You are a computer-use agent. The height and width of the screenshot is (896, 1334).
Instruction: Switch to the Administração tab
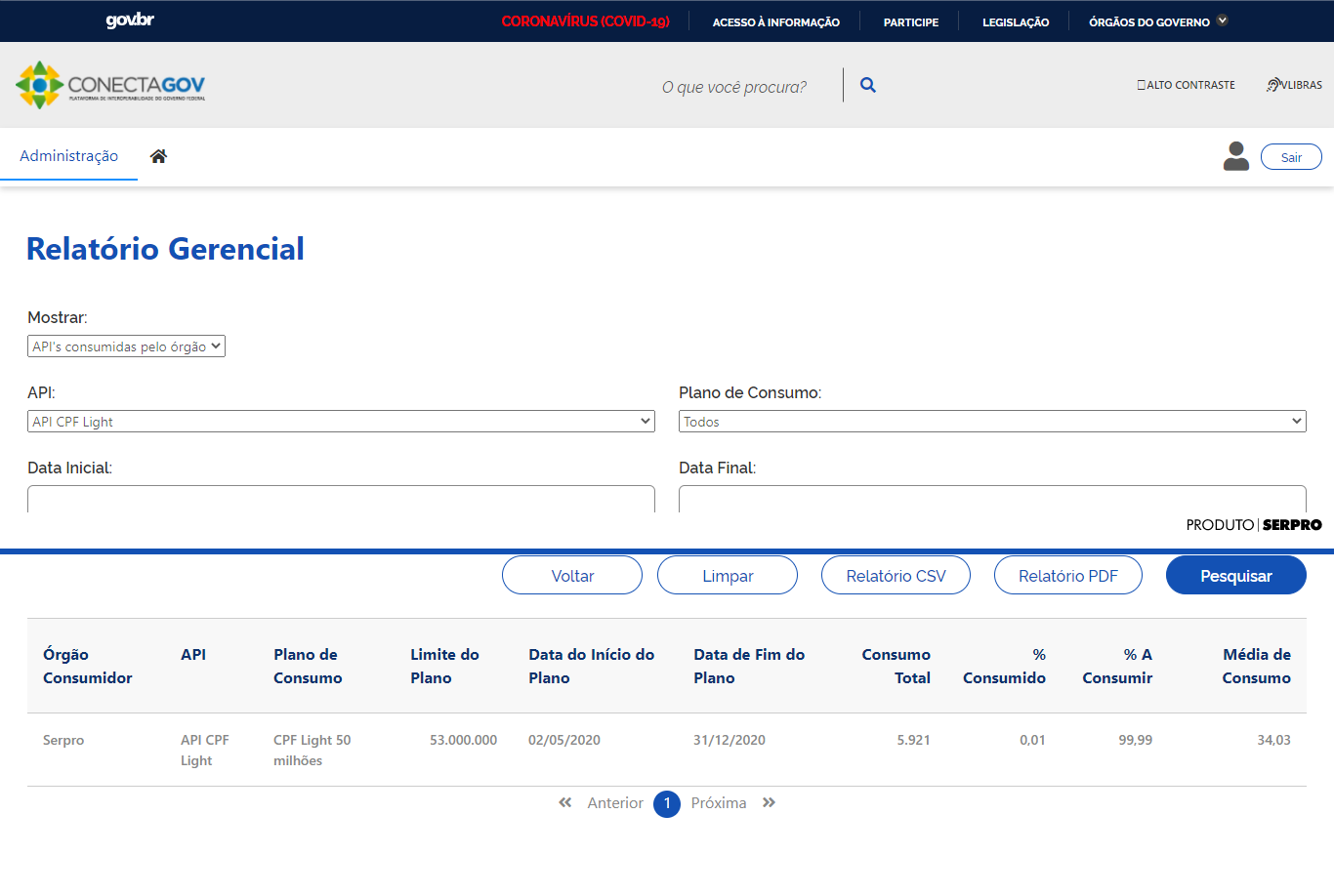coord(68,155)
